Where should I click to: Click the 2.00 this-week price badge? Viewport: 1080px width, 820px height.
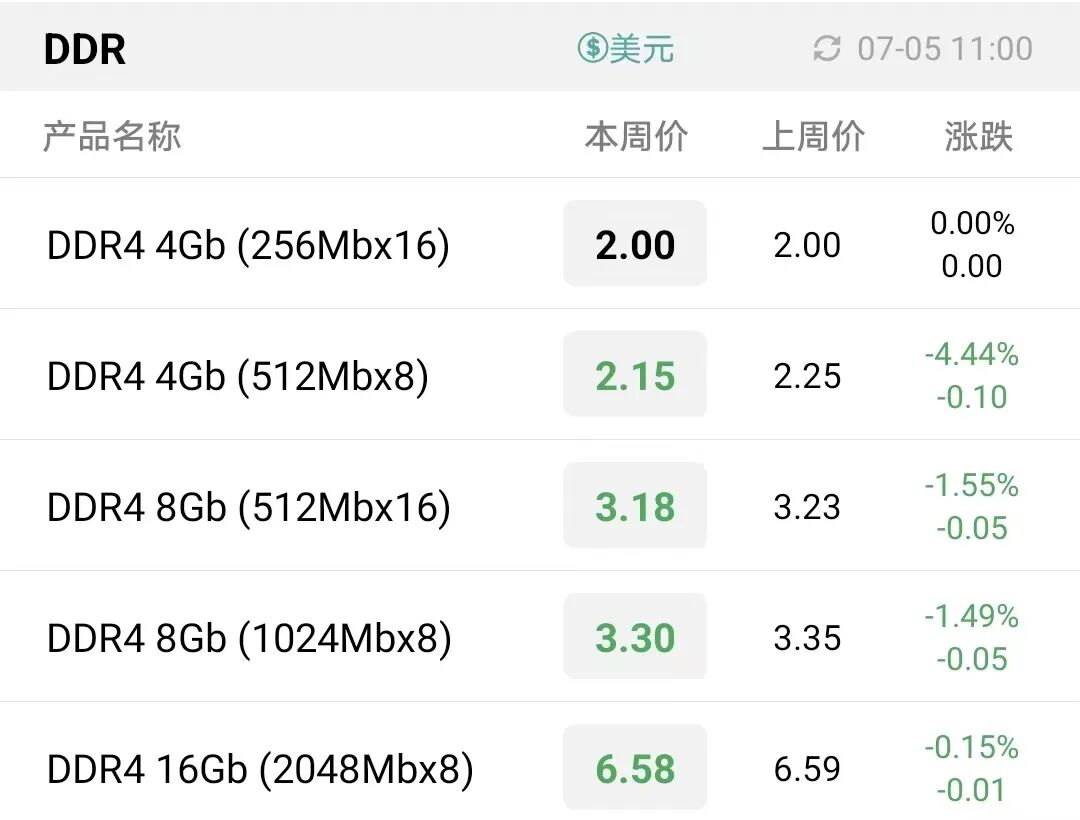(635, 244)
